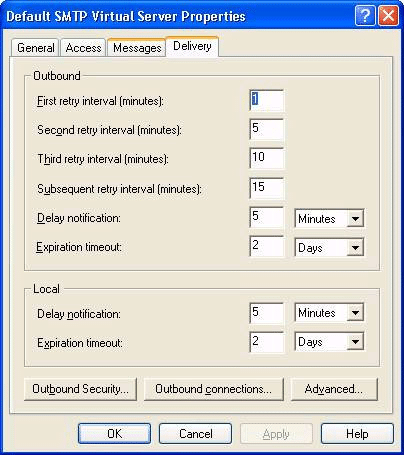Image resolution: width=405 pixels, height=455 pixels.
Task: Open the Advanced delivery options
Action: [x=334, y=389]
